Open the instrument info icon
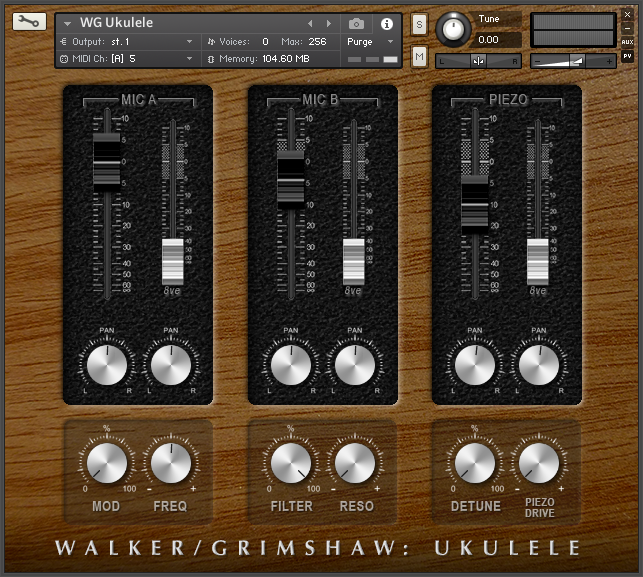The height and width of the screenshot is (577, 643). tap(386, 24)
